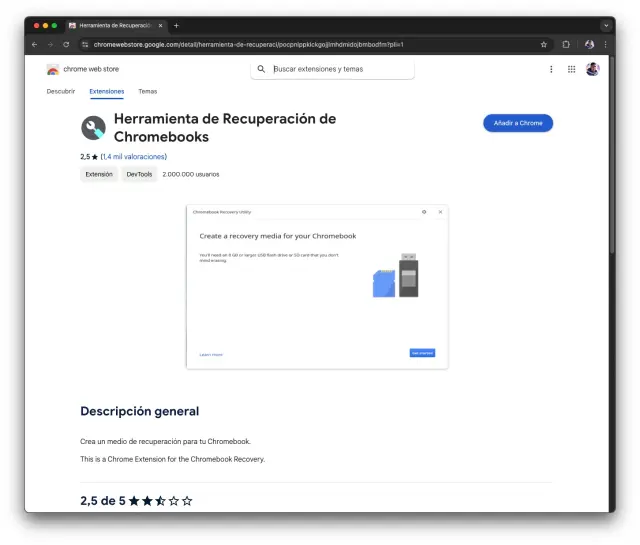Click the Chrome Web Store rainbow logo
The width and height of the screenshot is (640, 545).
[x=52, y=70]
